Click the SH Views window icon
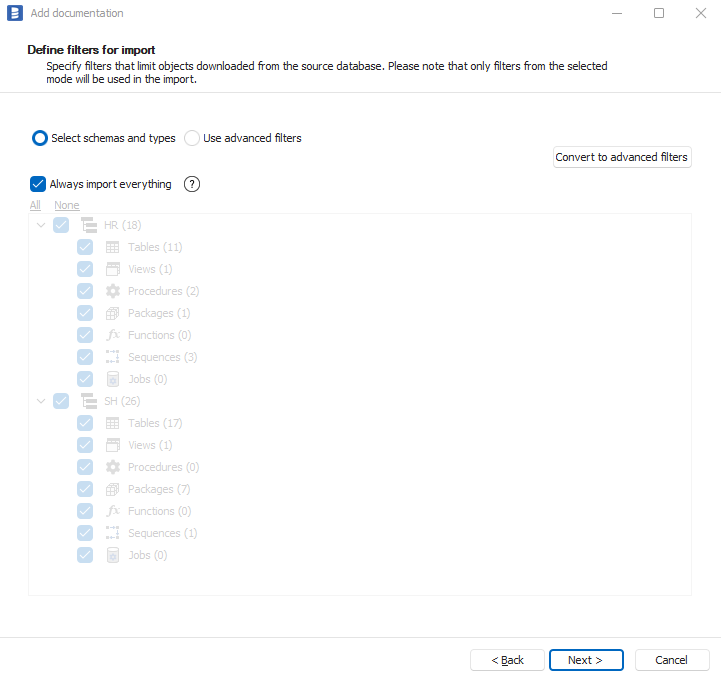 pyautogui.click(x=113, y=445)
